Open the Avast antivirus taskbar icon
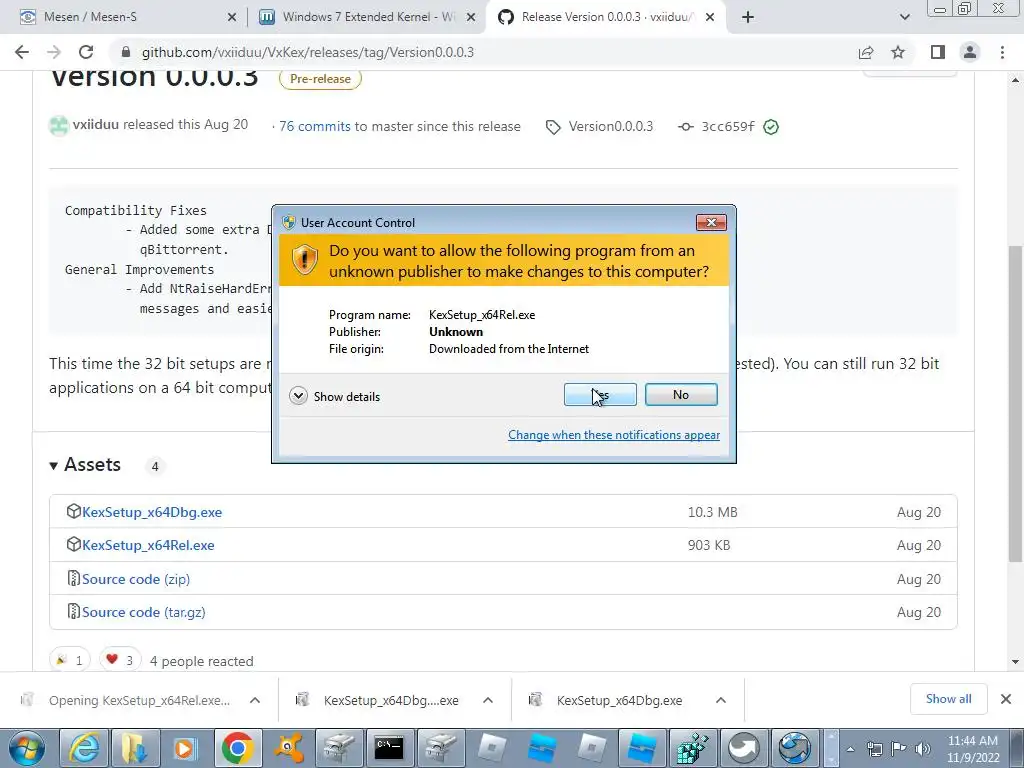 [x=288, y=748]
